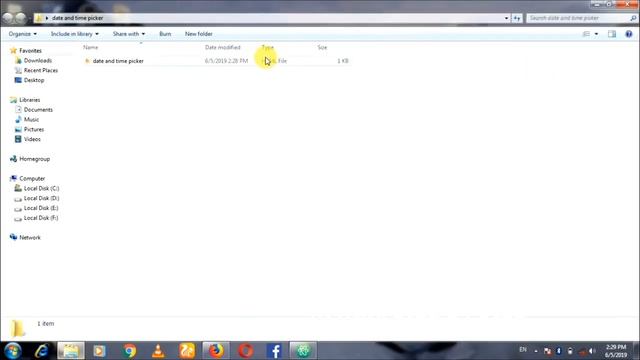Open Pictures library

click(34, 129)
